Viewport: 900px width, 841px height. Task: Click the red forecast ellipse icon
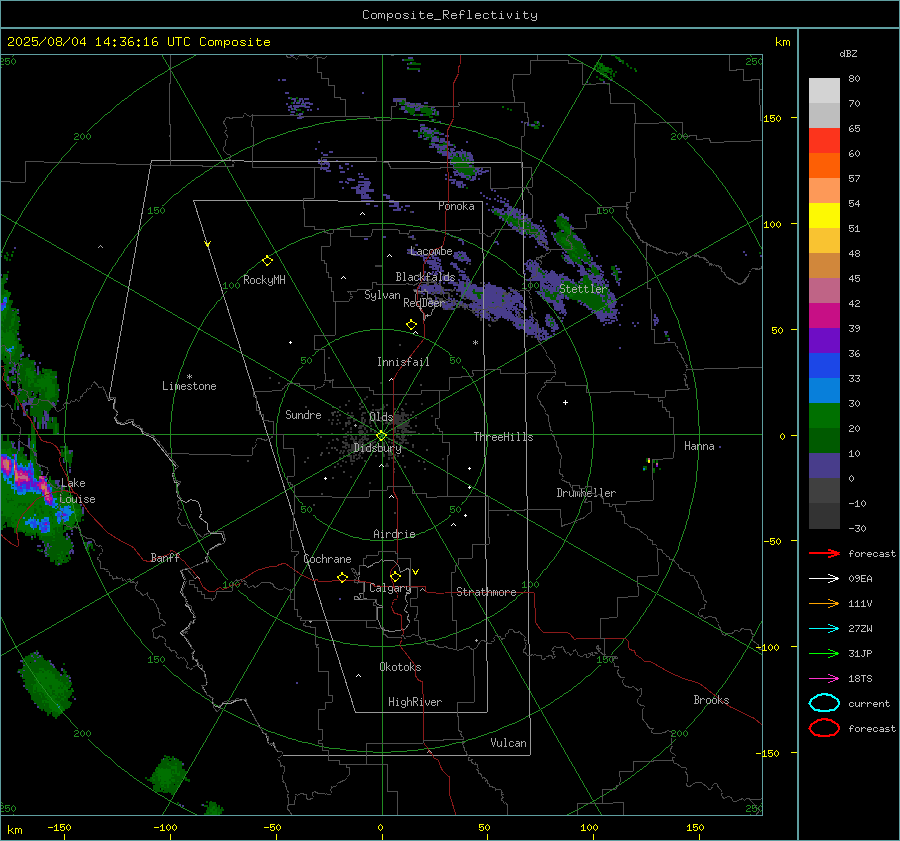point(824,728)
